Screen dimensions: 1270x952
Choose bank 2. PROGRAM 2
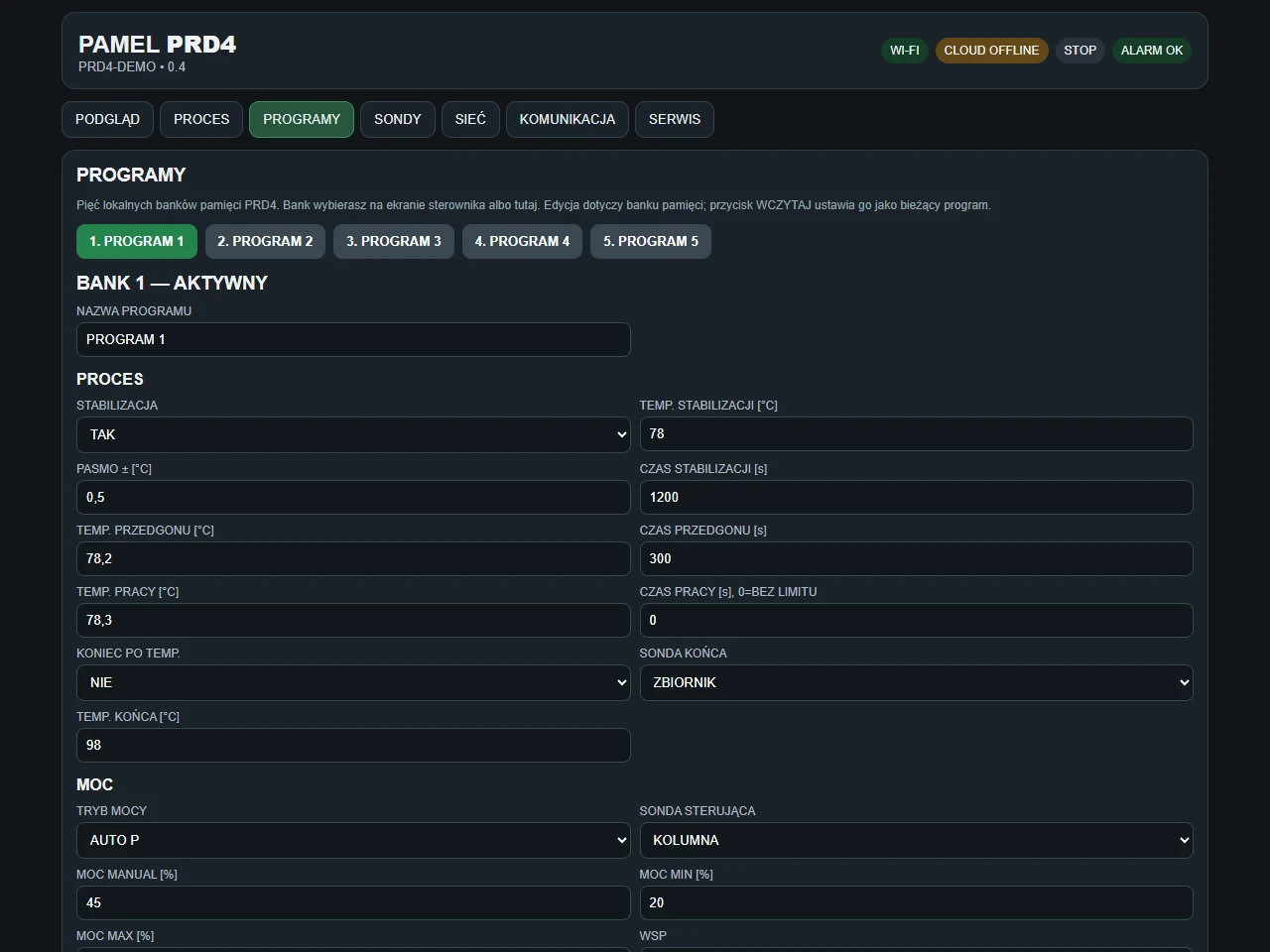(x=265, y=241)
